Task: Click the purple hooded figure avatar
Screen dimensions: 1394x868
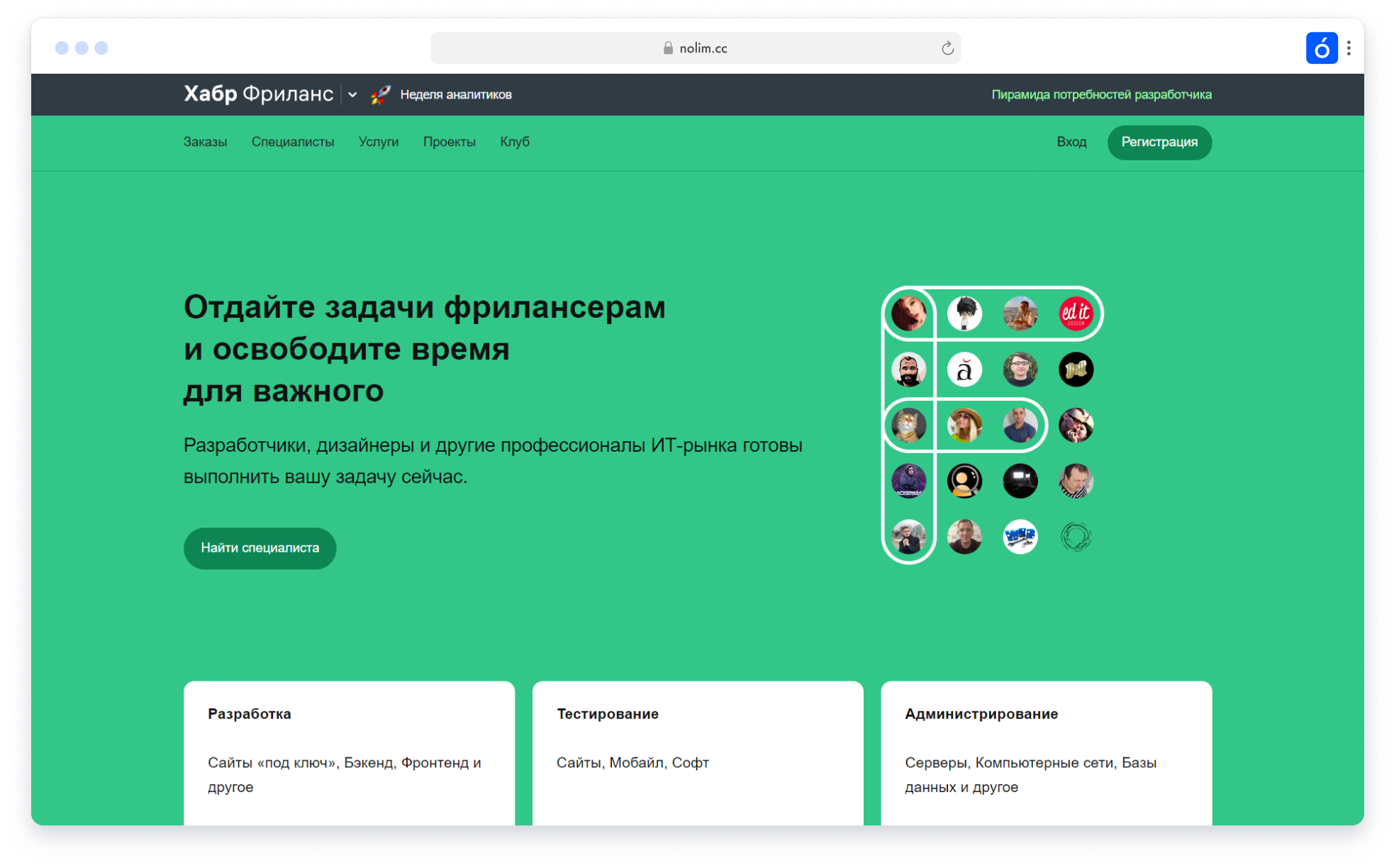Action: point(908,481)
